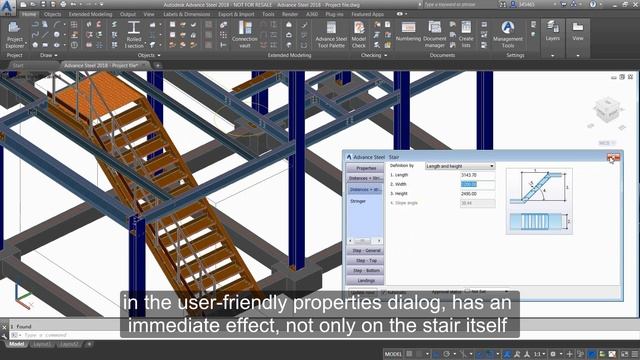Open the Export & Import tab

click(x=236, y=14)
